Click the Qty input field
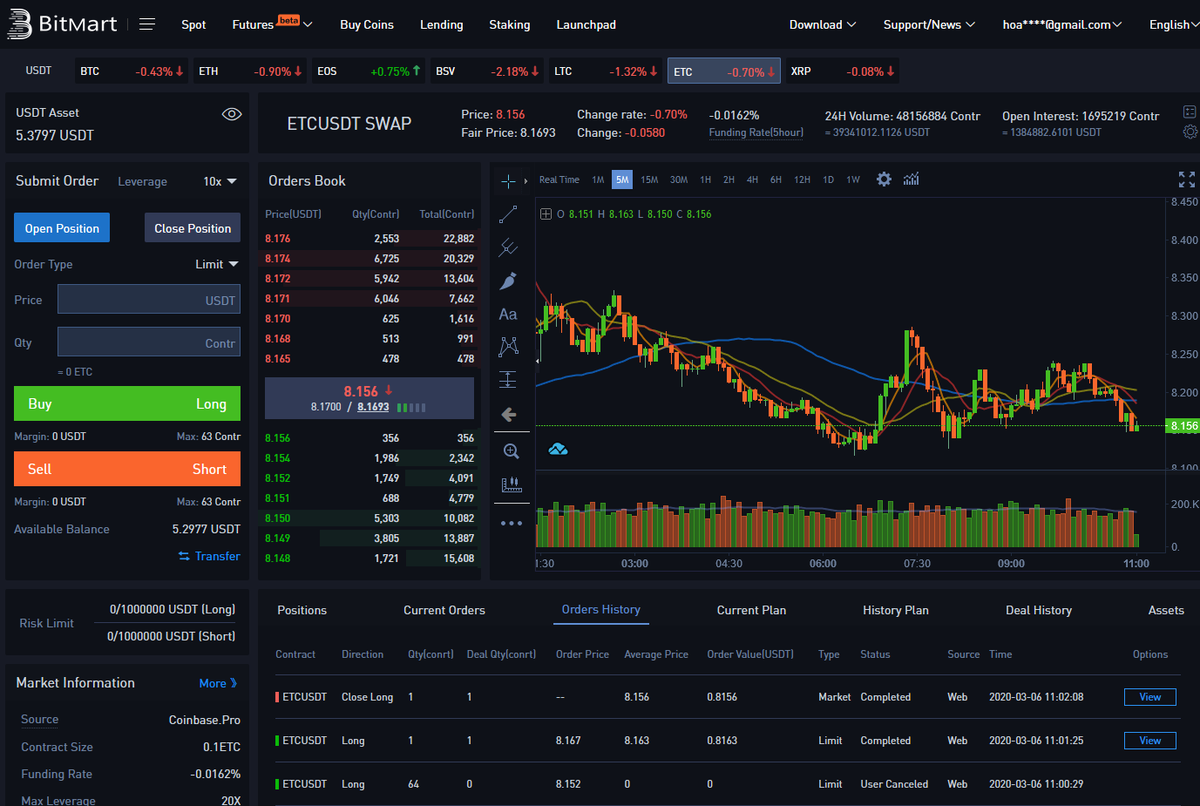This screenshot has width=1200, height=806. click(149, 342)
